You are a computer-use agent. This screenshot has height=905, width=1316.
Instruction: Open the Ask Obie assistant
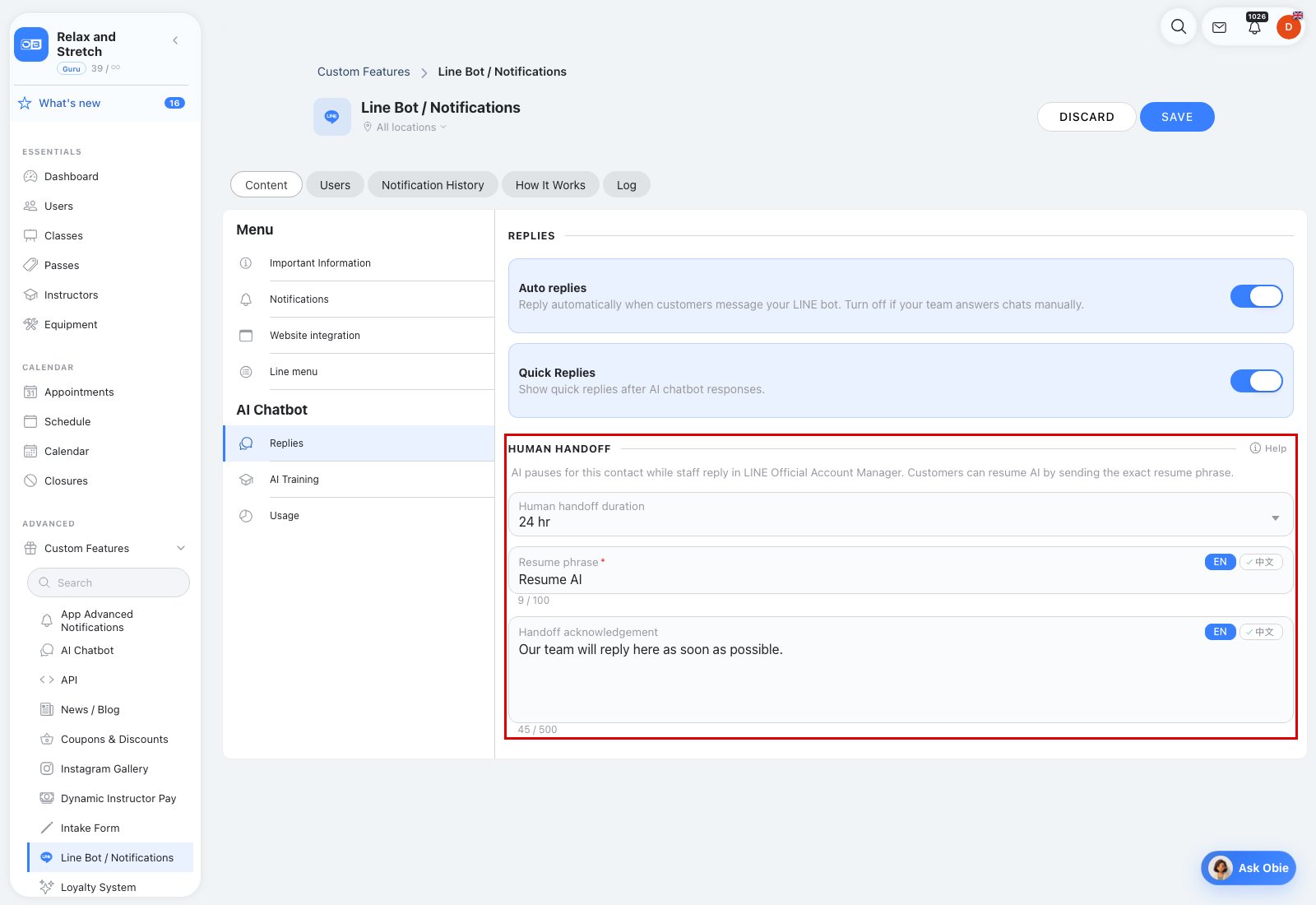[x=1249, y=868]
